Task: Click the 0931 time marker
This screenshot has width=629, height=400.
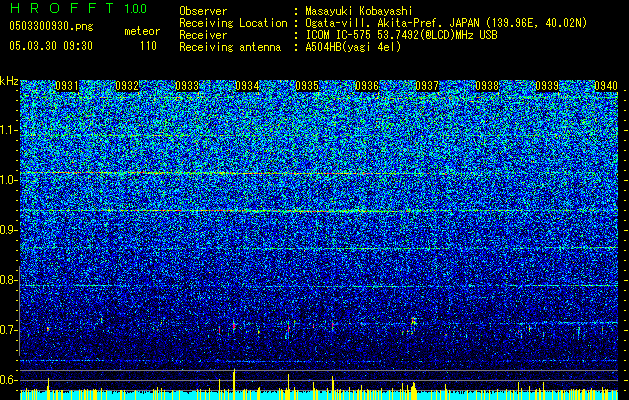Action: coord(67,86)
